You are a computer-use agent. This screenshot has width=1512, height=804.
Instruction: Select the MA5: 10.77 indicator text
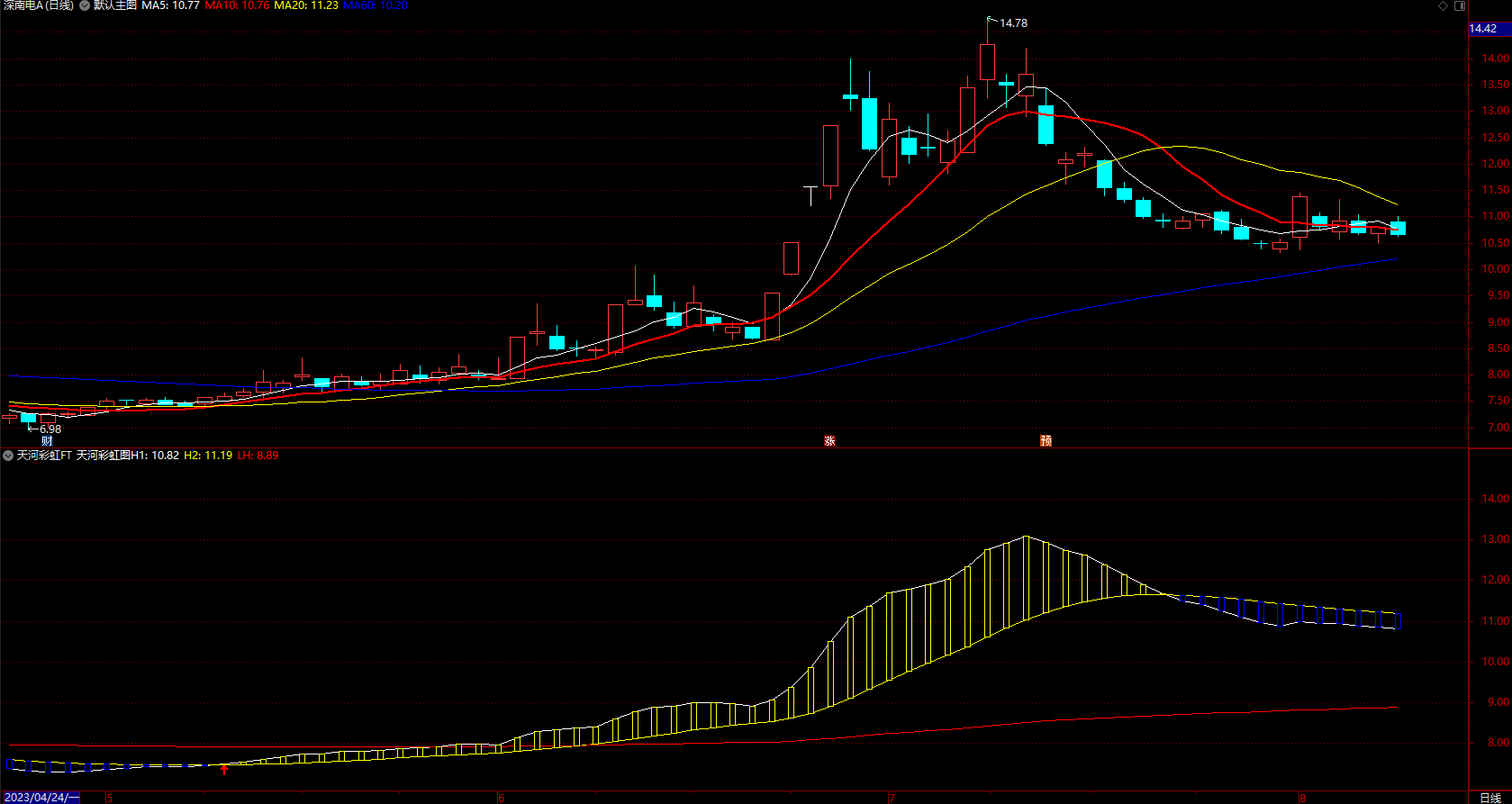[170, 5]
